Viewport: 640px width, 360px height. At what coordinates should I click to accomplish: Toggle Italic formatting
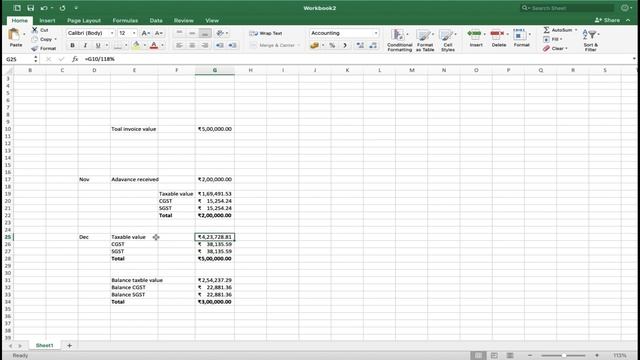(85, 45)
